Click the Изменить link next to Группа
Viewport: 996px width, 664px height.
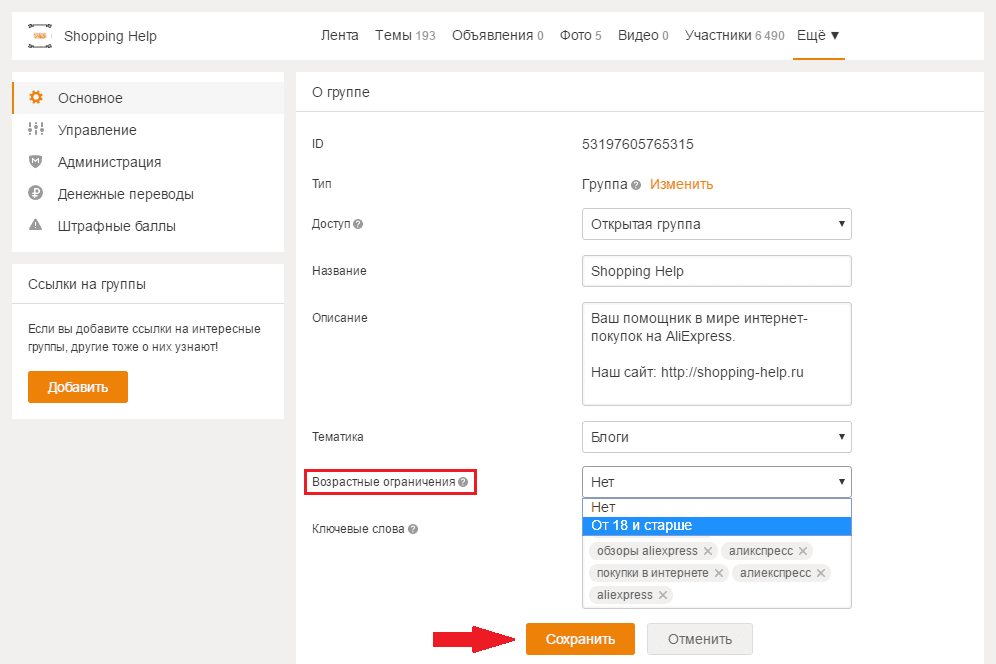click(681, 184)
